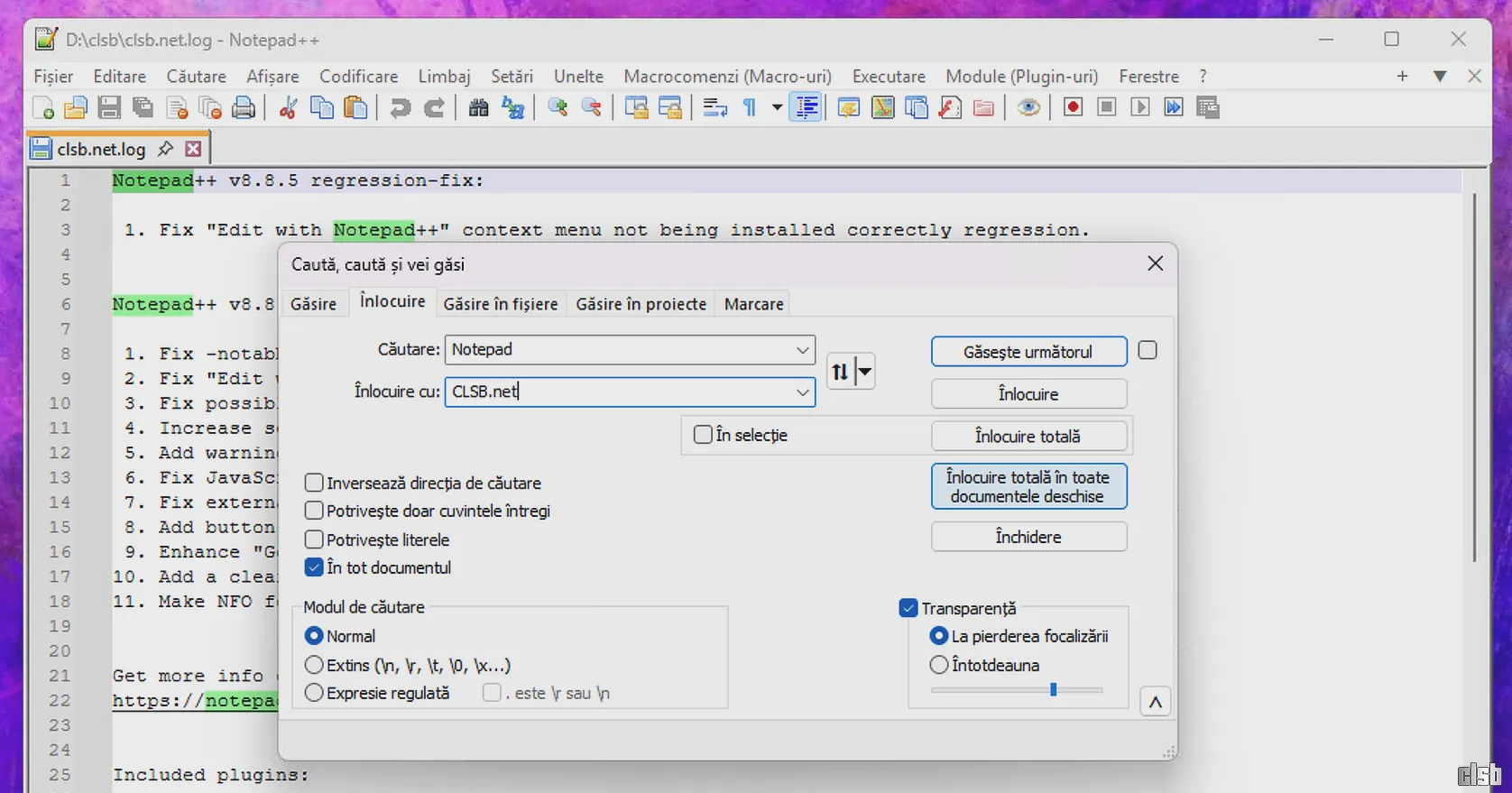Open Module (Plugin-uri) menu
This screenshot has width=1512, height=793.
point(1022,77)
